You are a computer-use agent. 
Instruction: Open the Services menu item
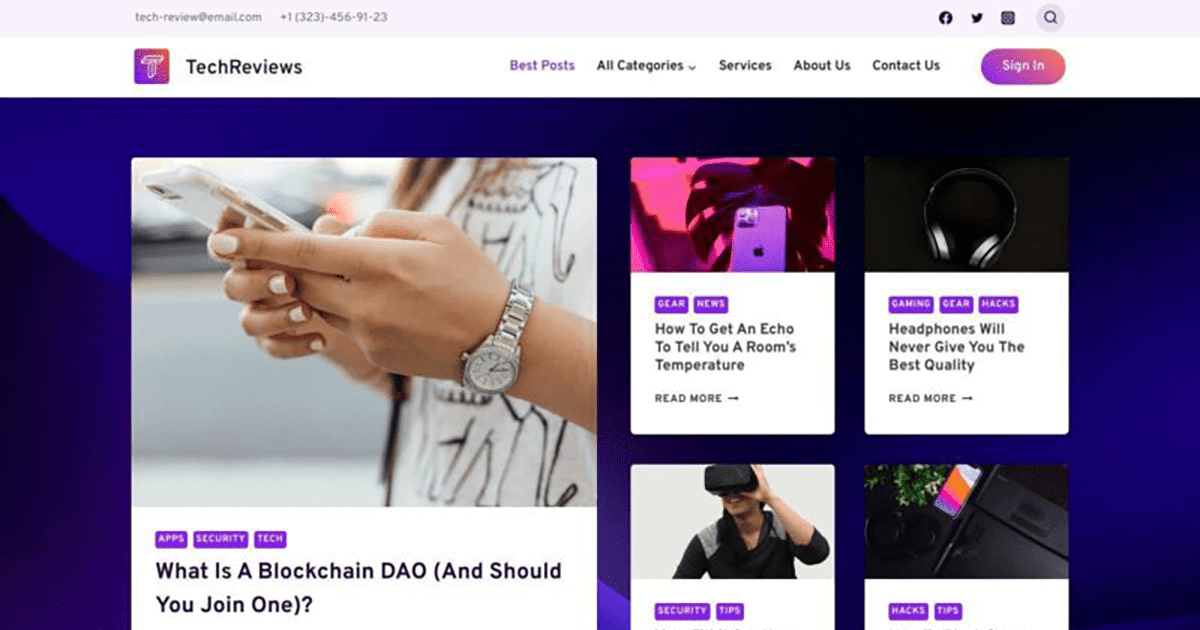click(745, 66)
